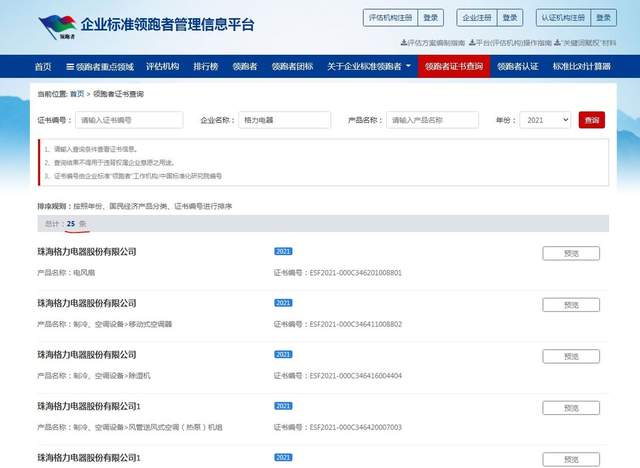Open the 领跑者 nav item
The height and width of the screenshot is (468, 640).
[244, 67]
